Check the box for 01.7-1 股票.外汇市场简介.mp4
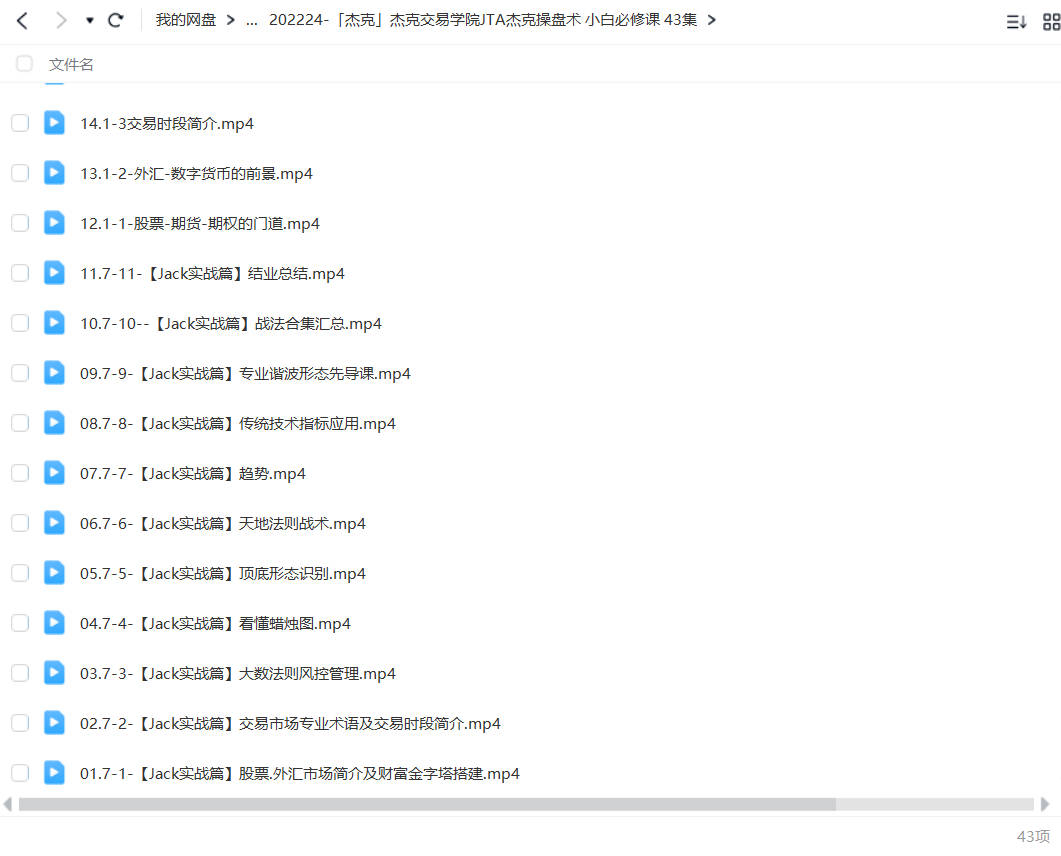 pos(20,773)
